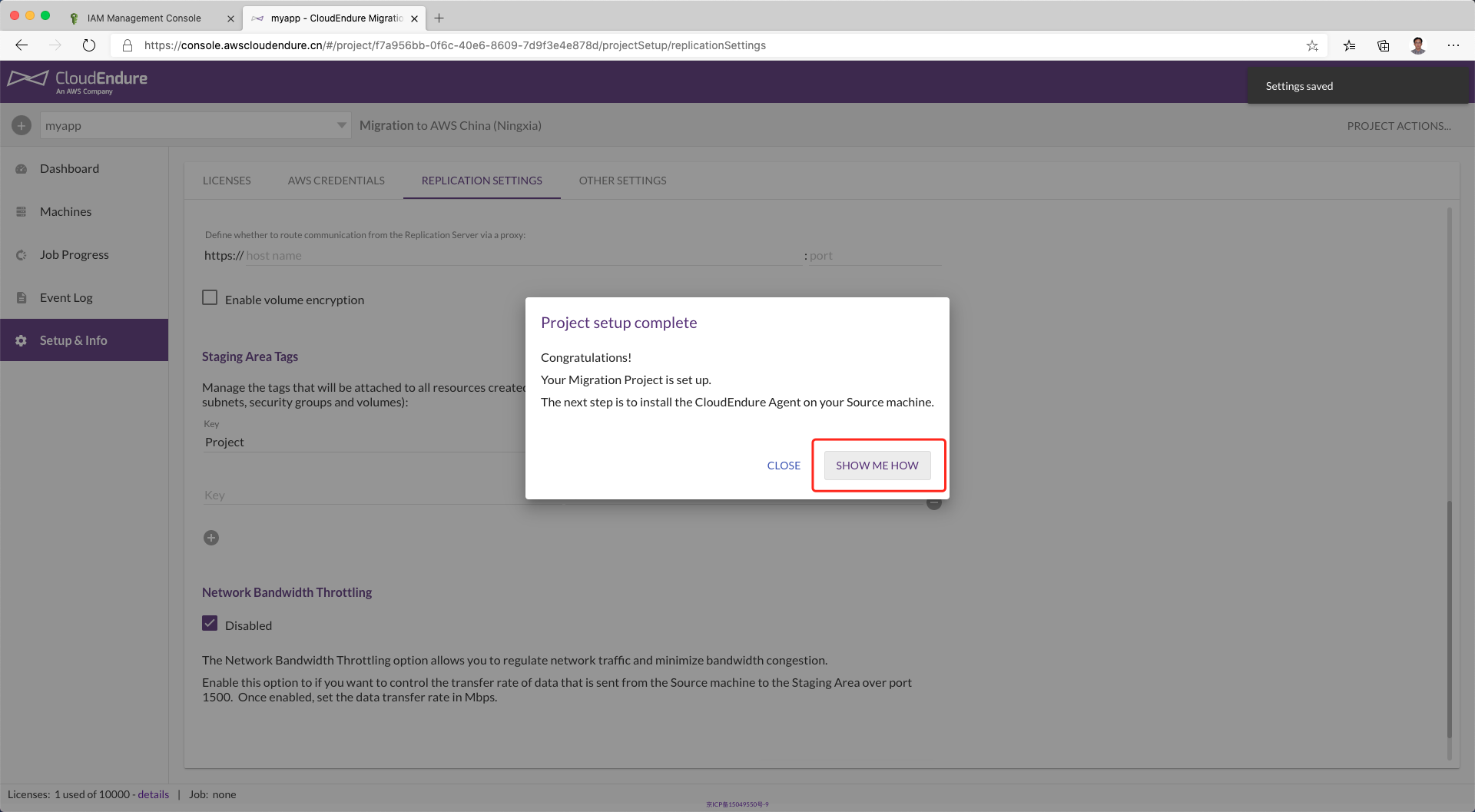Uncheck the Disabled bandwidth throttling checkbox
The image size is (1475, 812).
click(210, 624)
